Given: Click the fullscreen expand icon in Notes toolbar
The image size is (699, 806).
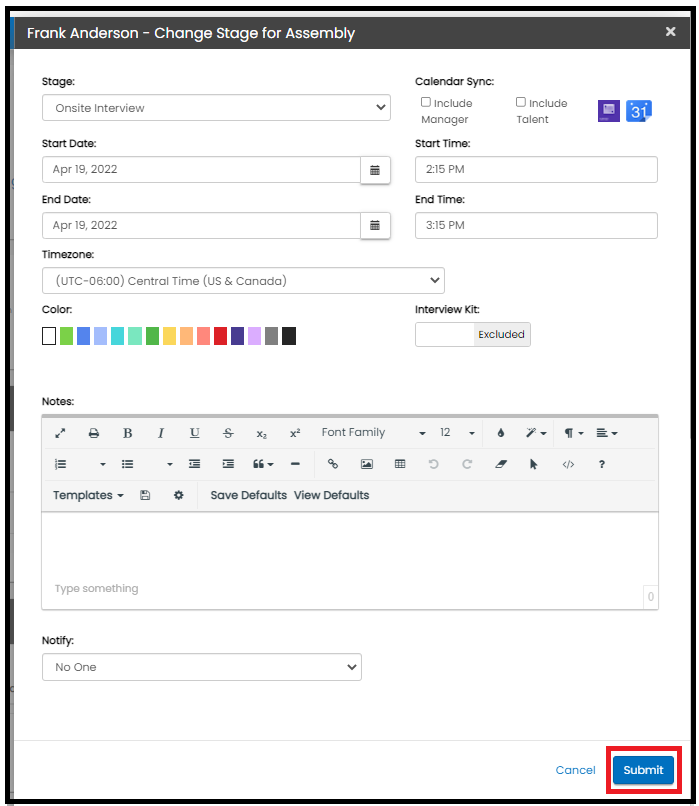Looking at the screenshot, I should coord(60,433).
